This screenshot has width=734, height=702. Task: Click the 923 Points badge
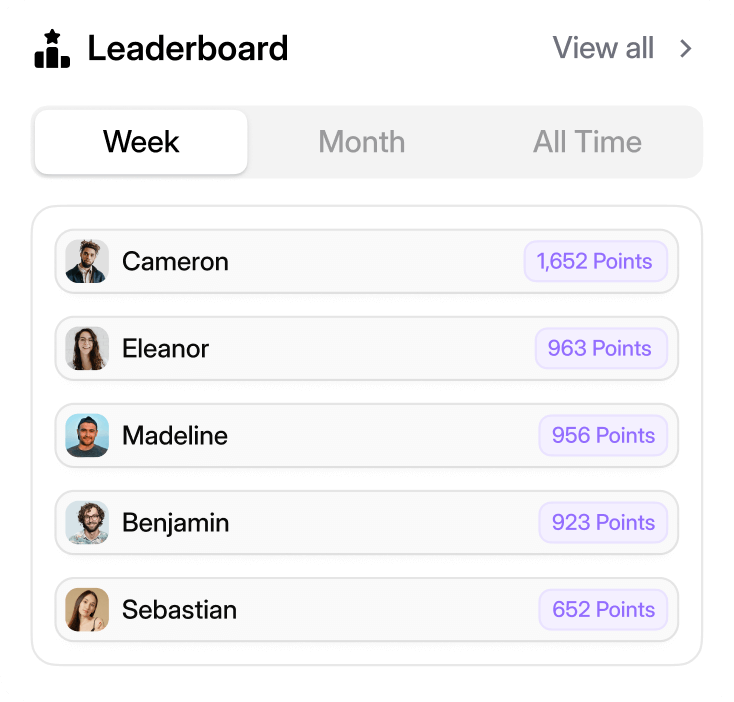[x=603, y=523]
